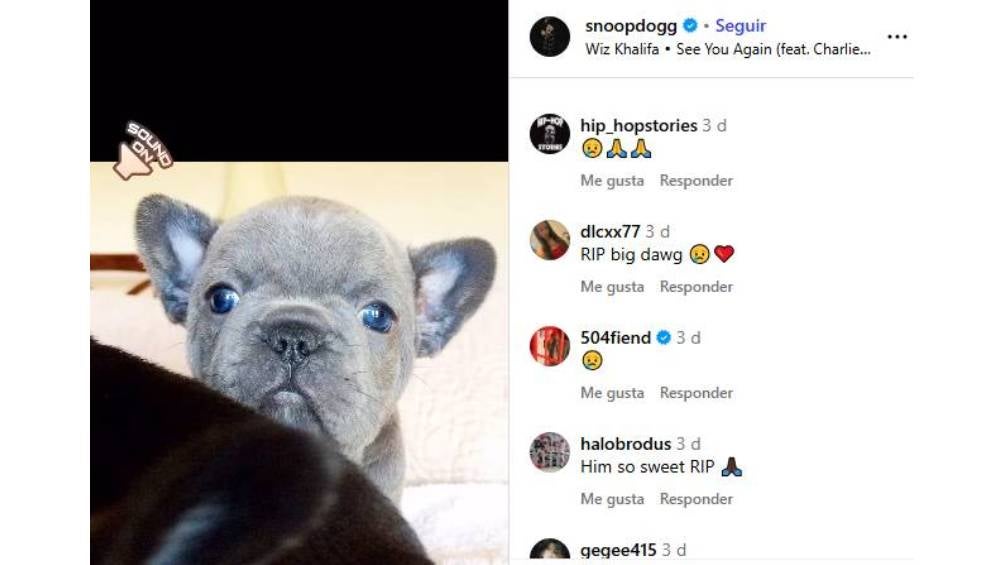The height and width of the screenshot is (565, 1004).
Task: Open 504fiend profile picture
Action: (x=549, y=346)
